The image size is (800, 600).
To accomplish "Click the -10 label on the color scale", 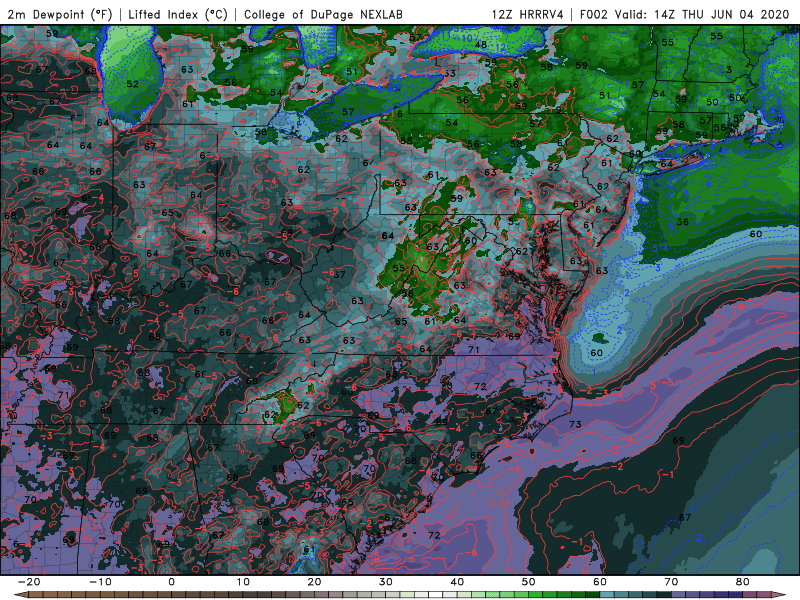I will (x=100, y=582).
